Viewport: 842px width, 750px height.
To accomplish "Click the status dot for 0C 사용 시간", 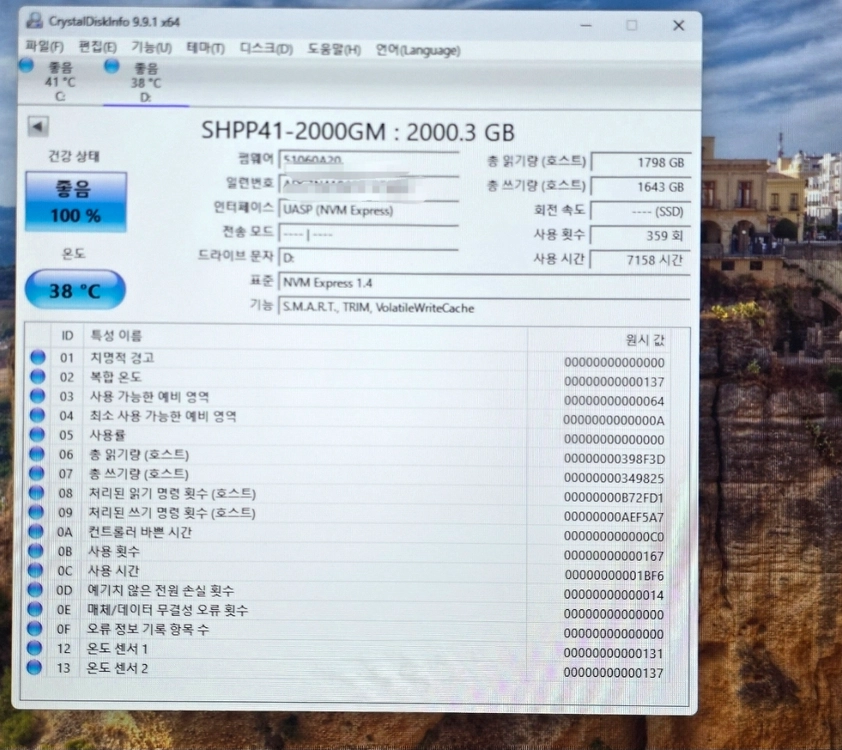I will coord(35,570).
